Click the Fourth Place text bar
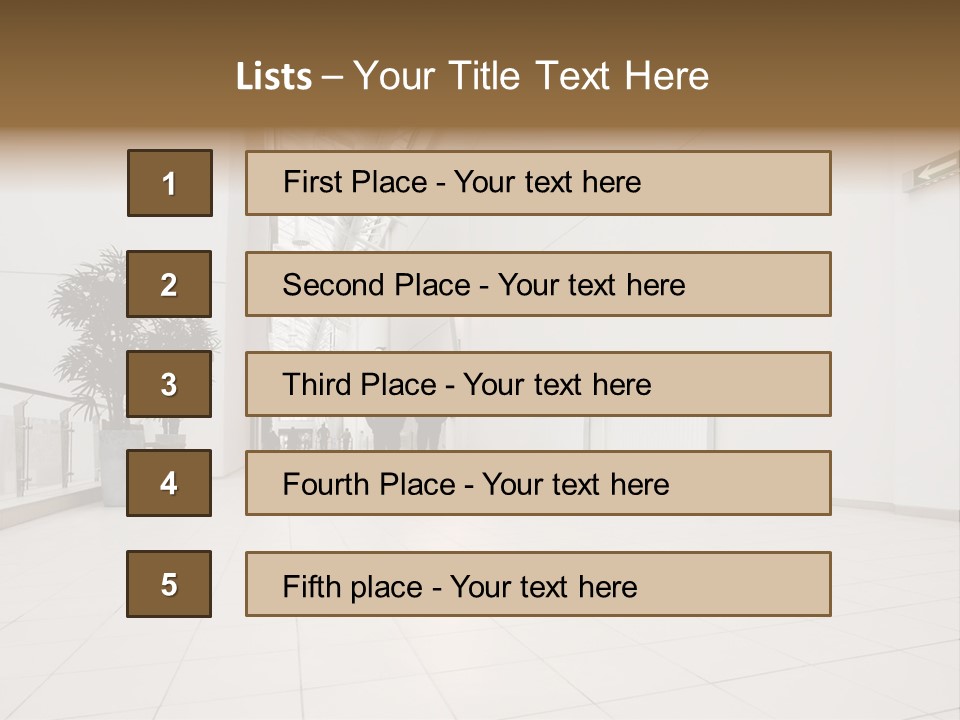Screen dimensions: 960x720 538,484
